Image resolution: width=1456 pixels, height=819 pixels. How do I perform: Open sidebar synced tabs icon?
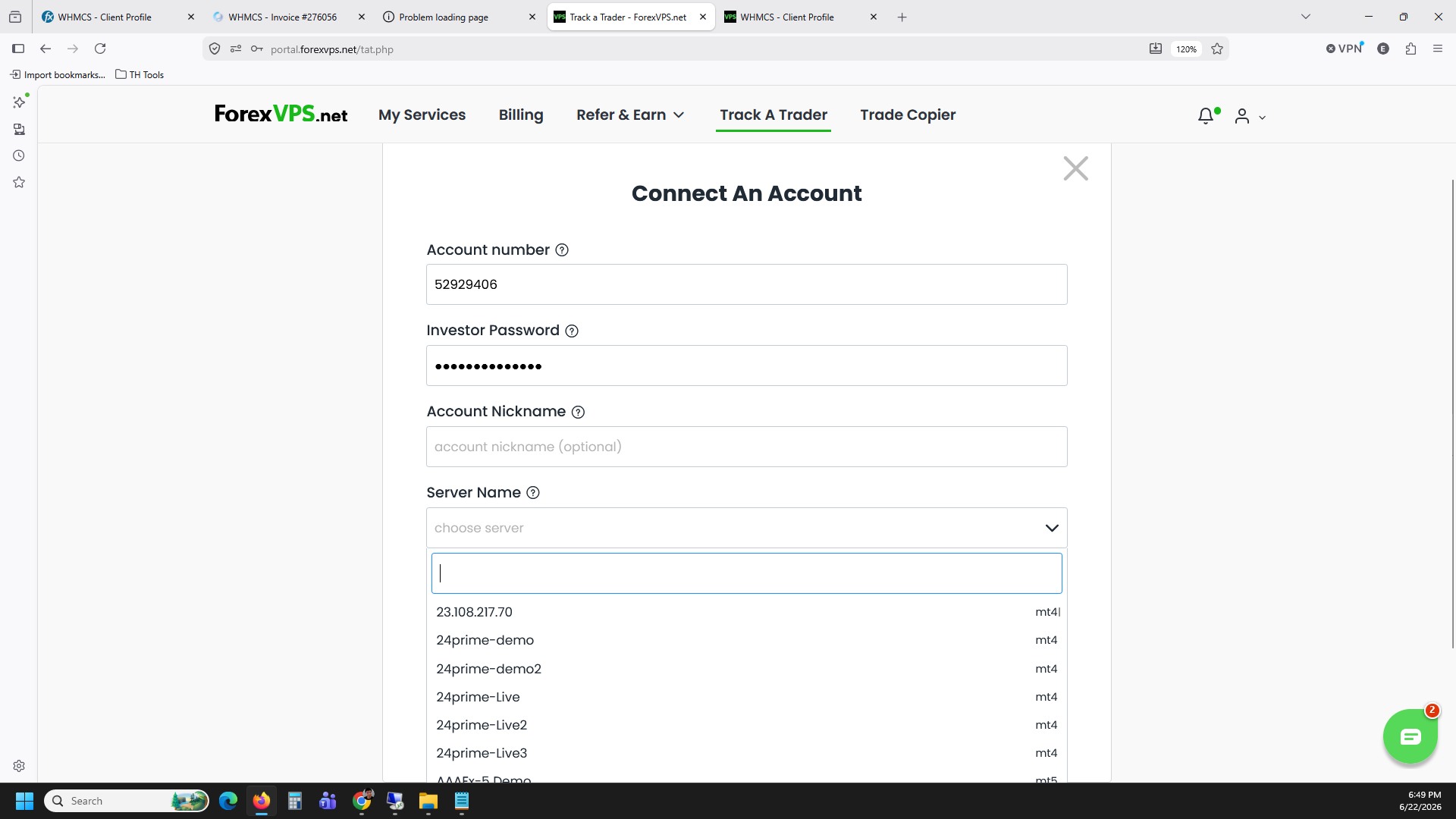[x=19, y=129]
